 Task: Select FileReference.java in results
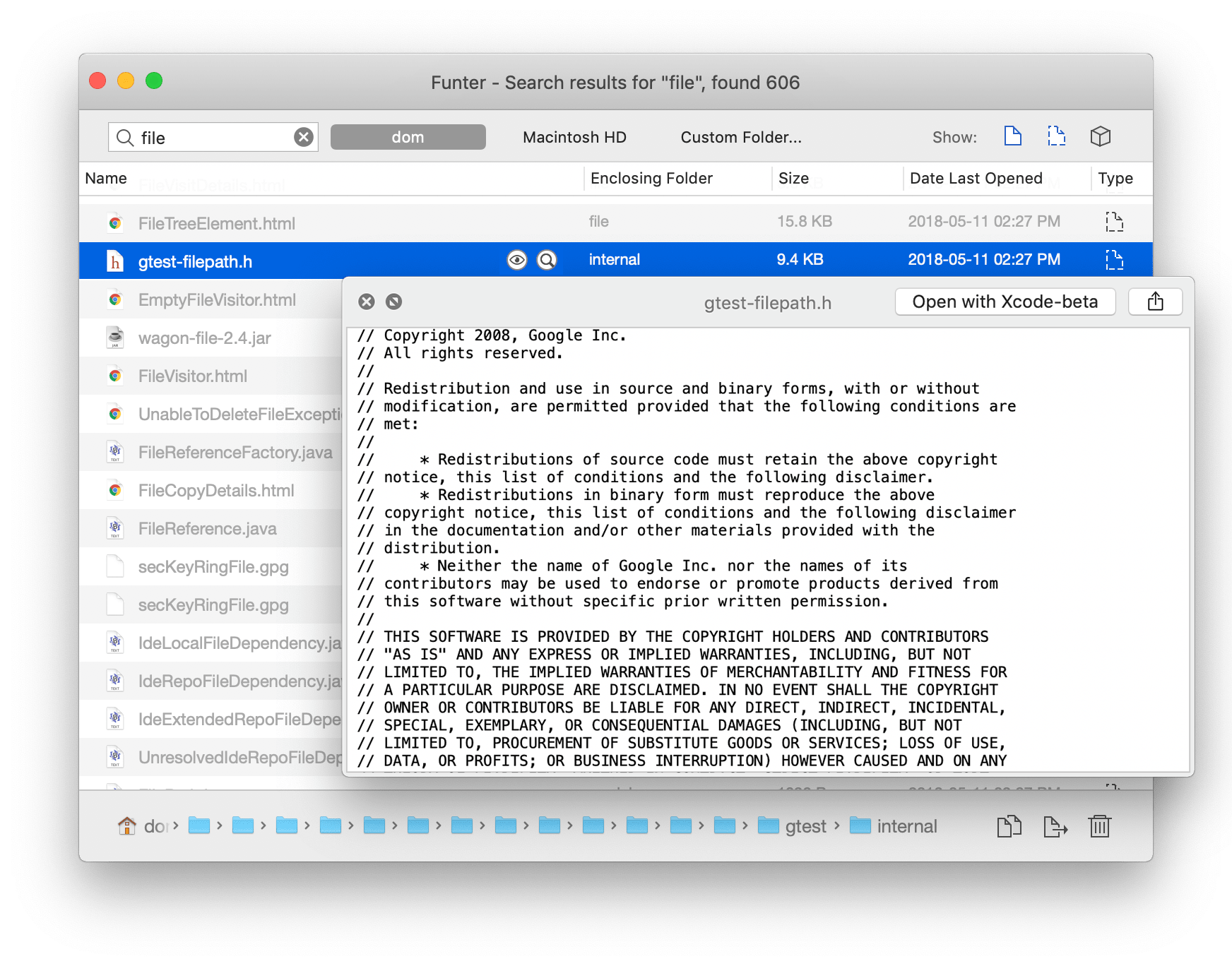(208, 529)
